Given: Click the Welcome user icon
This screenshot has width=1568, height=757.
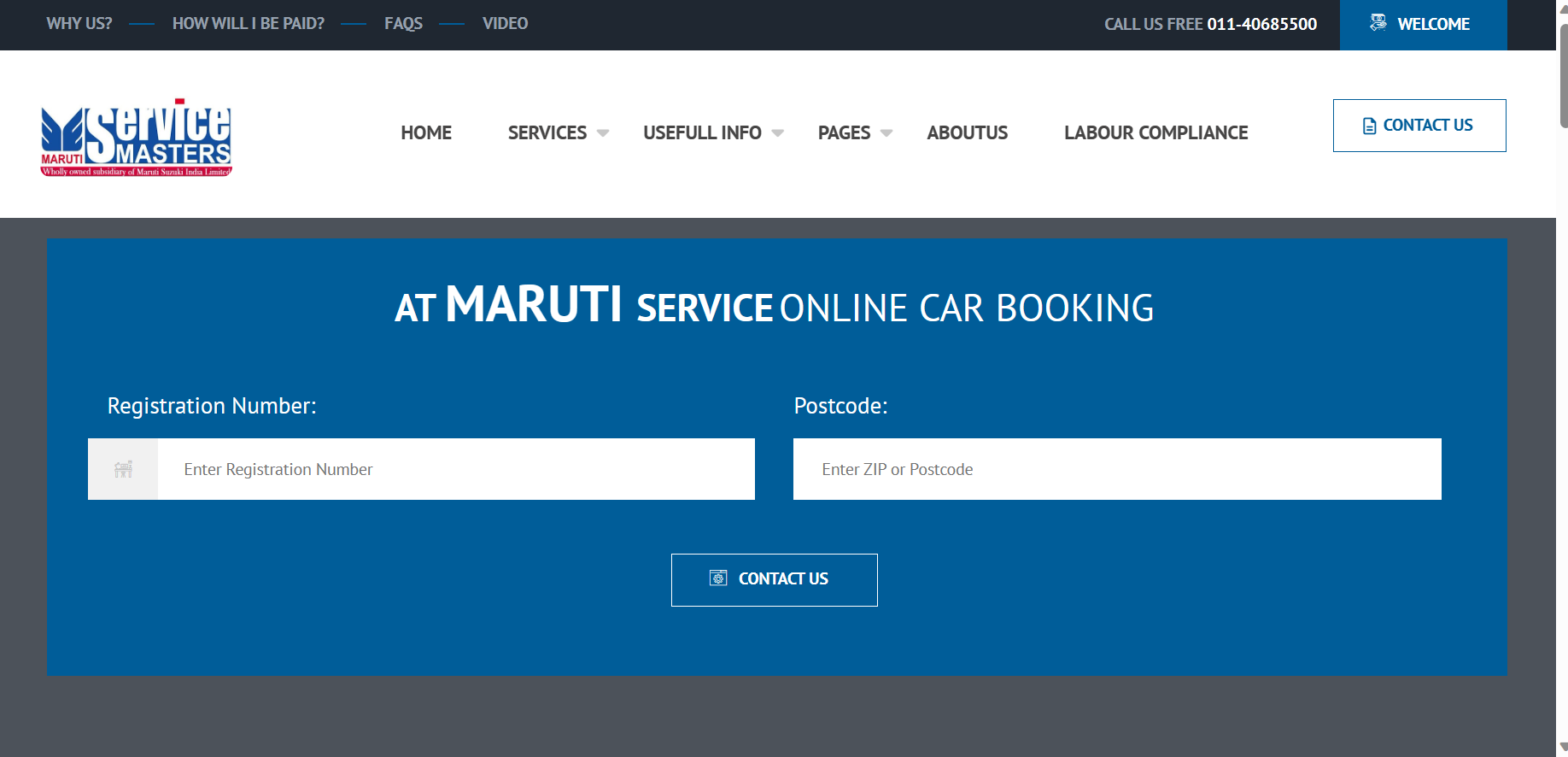Looking at the screenshot, I should pos(1378,23).
